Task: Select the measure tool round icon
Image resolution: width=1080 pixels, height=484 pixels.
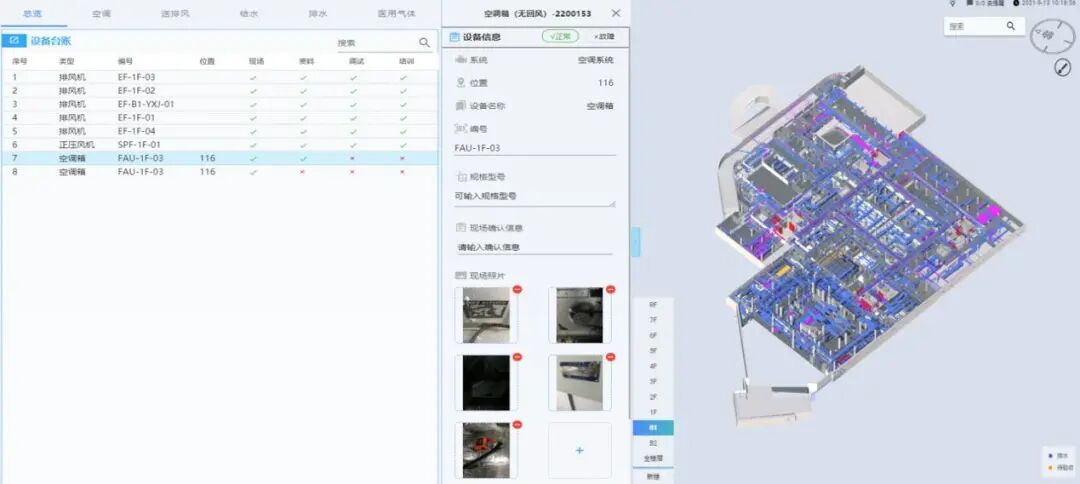Action: tap(1063, 67)
